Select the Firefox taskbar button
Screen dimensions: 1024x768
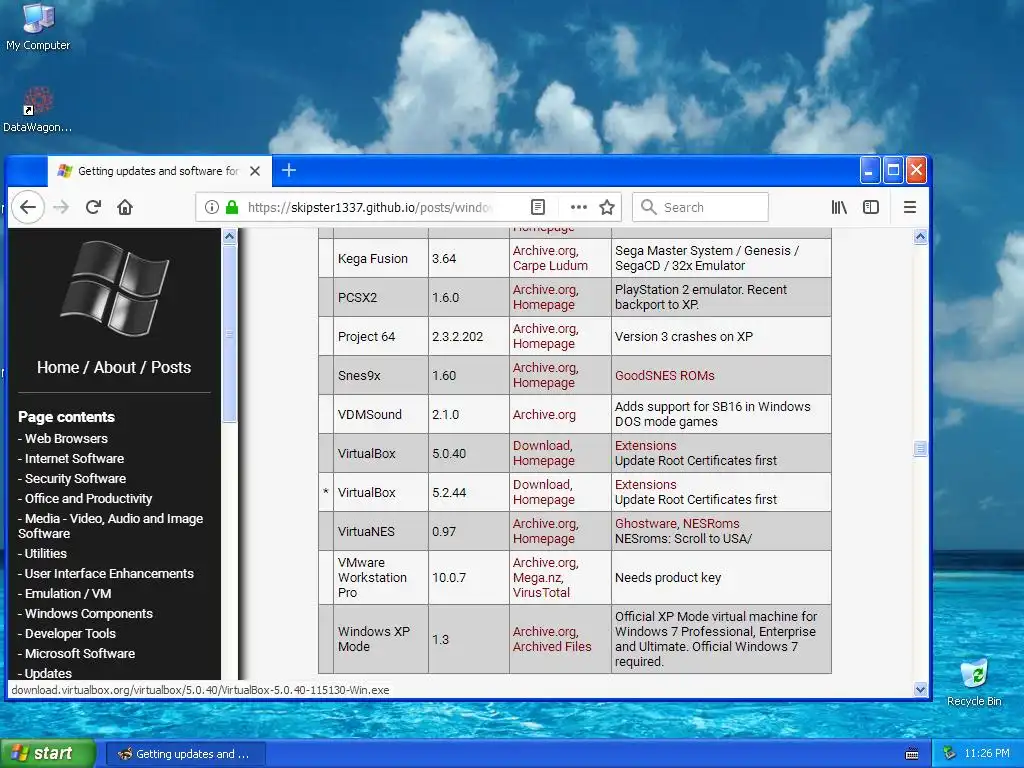click(185, 754)
